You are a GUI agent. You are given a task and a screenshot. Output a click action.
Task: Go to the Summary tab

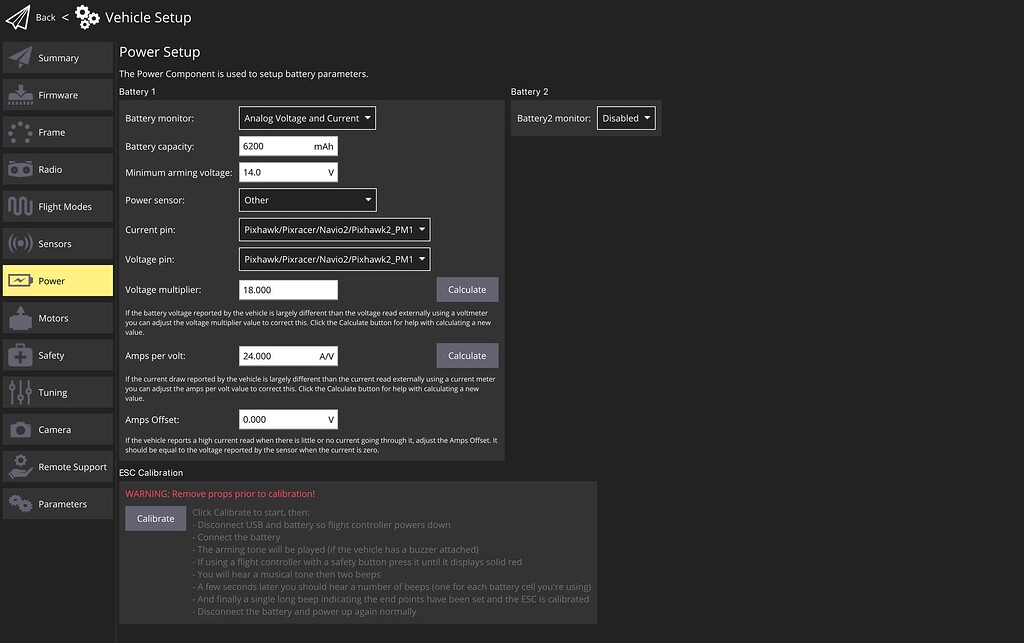point(58,58)
